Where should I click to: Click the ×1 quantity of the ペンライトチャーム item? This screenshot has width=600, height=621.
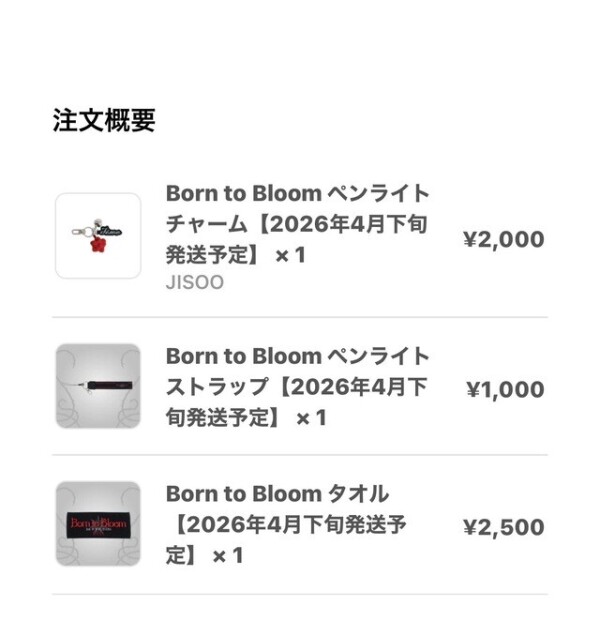coord(290,255)
